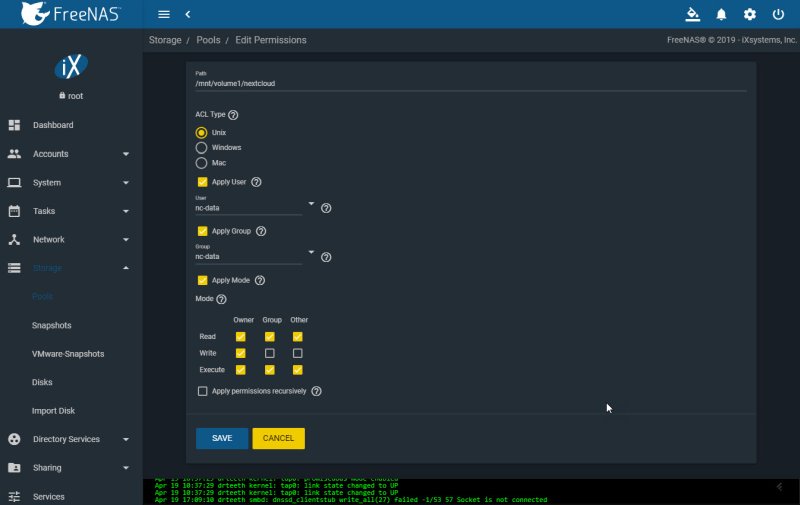Click the power icon

[778, 14]
